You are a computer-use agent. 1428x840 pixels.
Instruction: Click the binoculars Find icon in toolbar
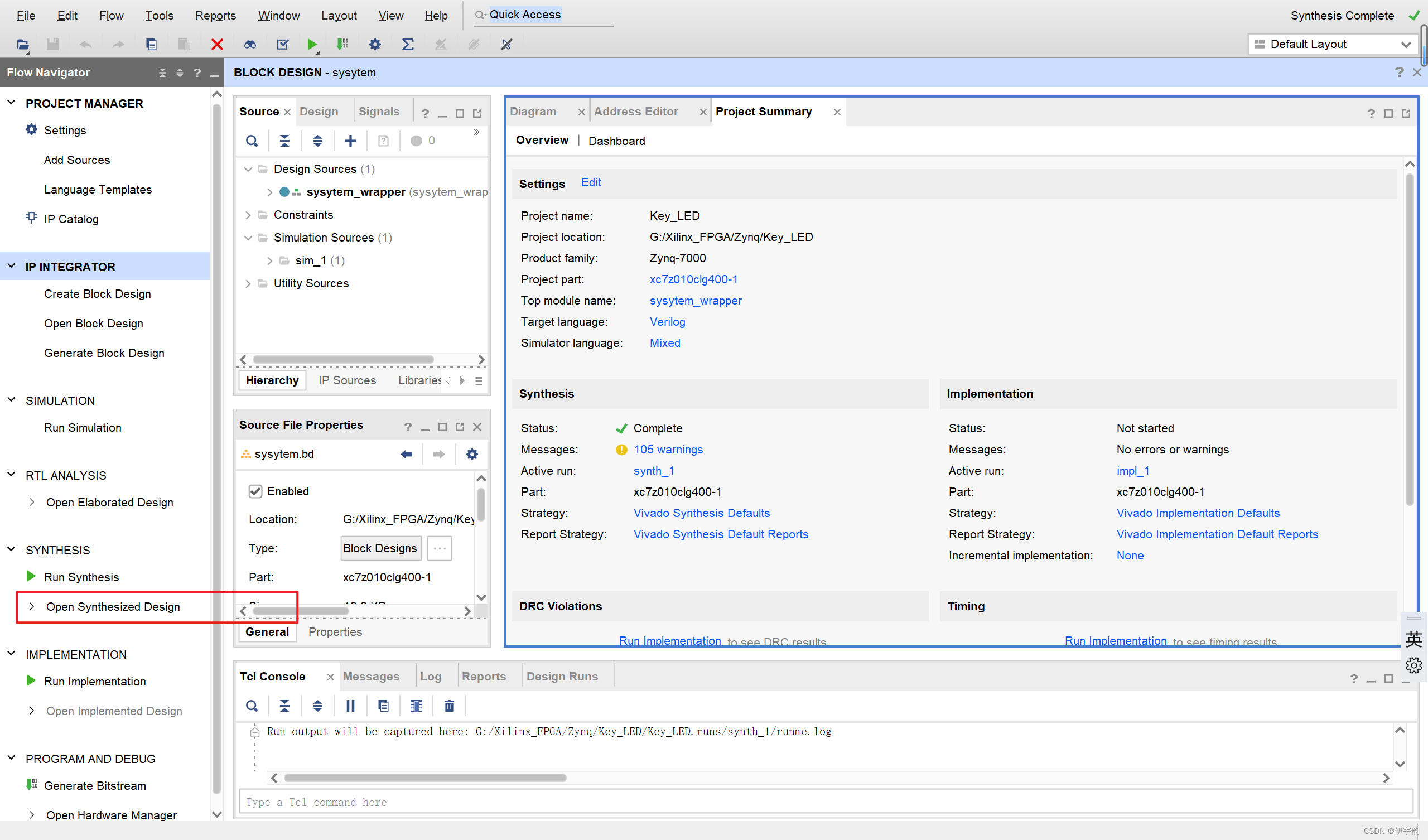(x=250, y=44)
